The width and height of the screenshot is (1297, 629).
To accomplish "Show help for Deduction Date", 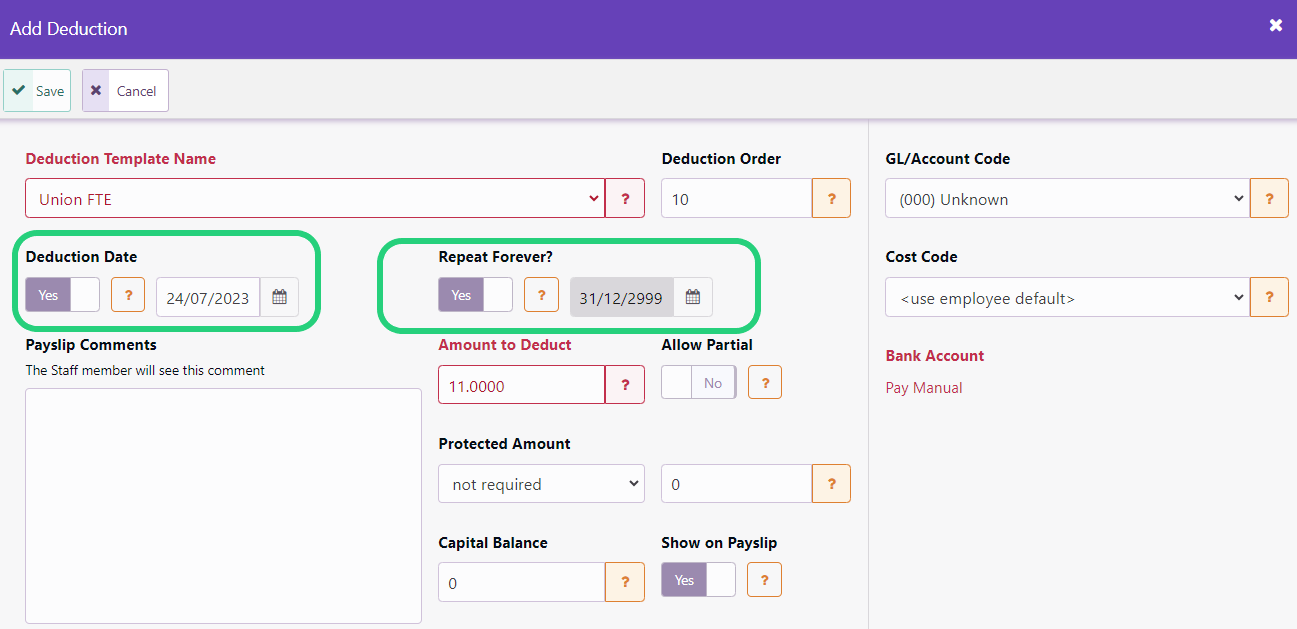I will (128, 295).
